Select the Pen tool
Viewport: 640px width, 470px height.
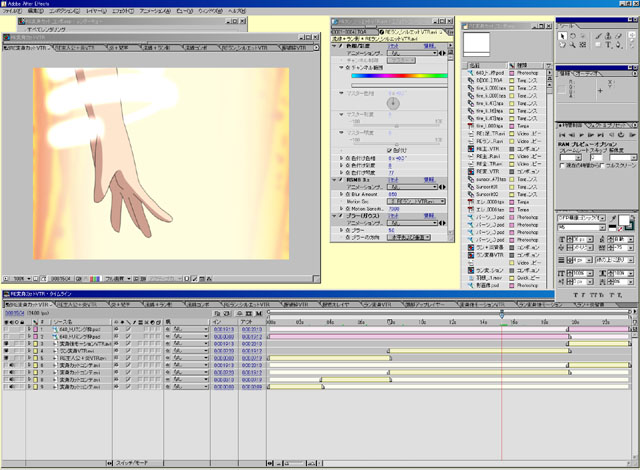pyautogui.click(x=619, y=45)
